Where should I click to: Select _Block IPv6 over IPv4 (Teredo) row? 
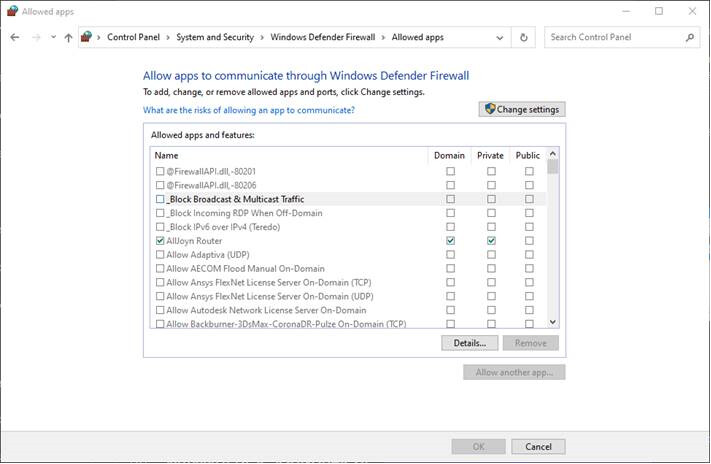tap(348, 227)
